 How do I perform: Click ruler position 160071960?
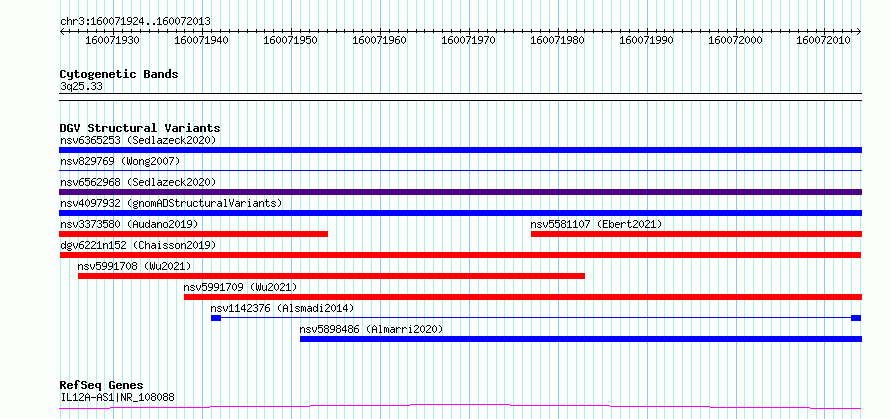click(379, 40)
